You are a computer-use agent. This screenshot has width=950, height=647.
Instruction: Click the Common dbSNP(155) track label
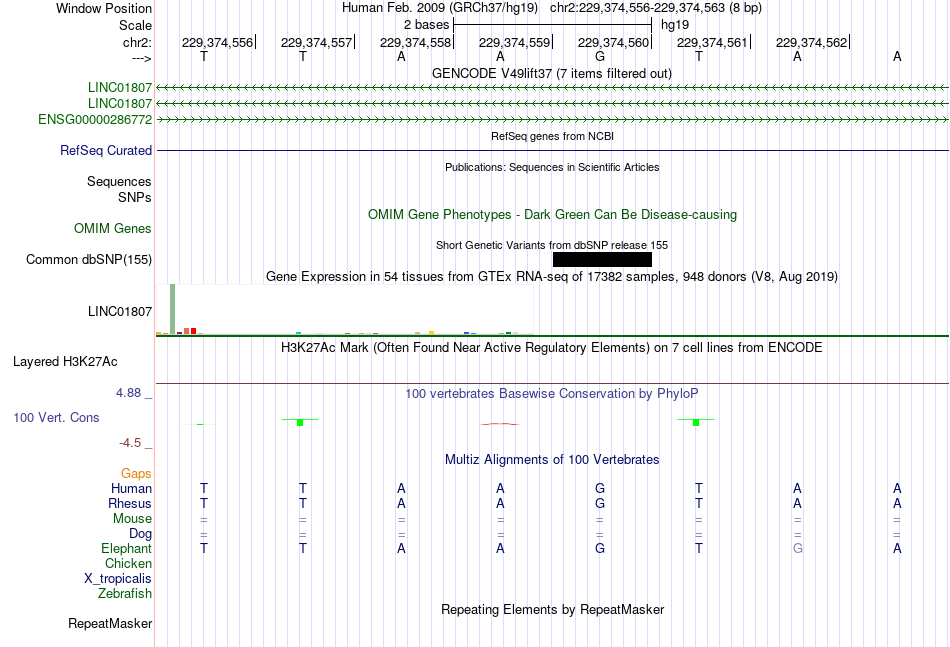click(89, 259)
